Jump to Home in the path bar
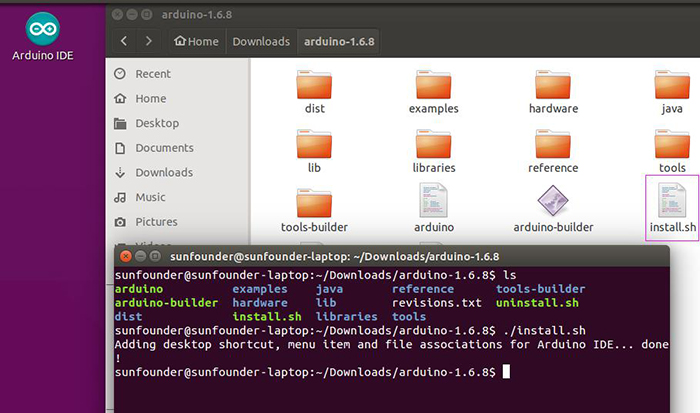700x413 pixels. [x=196, y=42]
